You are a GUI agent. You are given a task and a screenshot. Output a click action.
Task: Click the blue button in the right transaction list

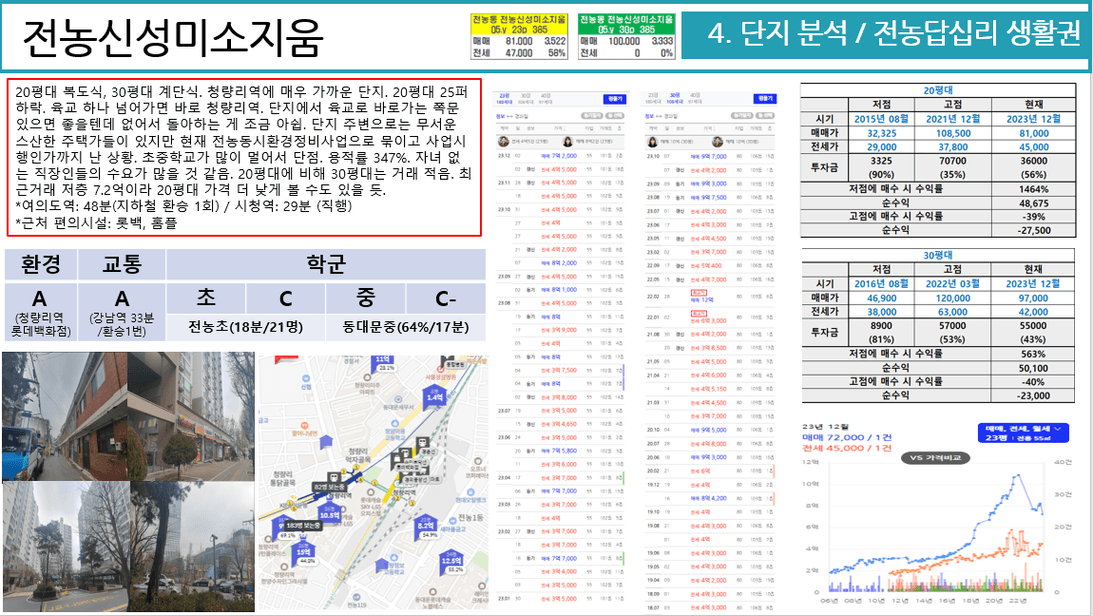tap(765, 99)
